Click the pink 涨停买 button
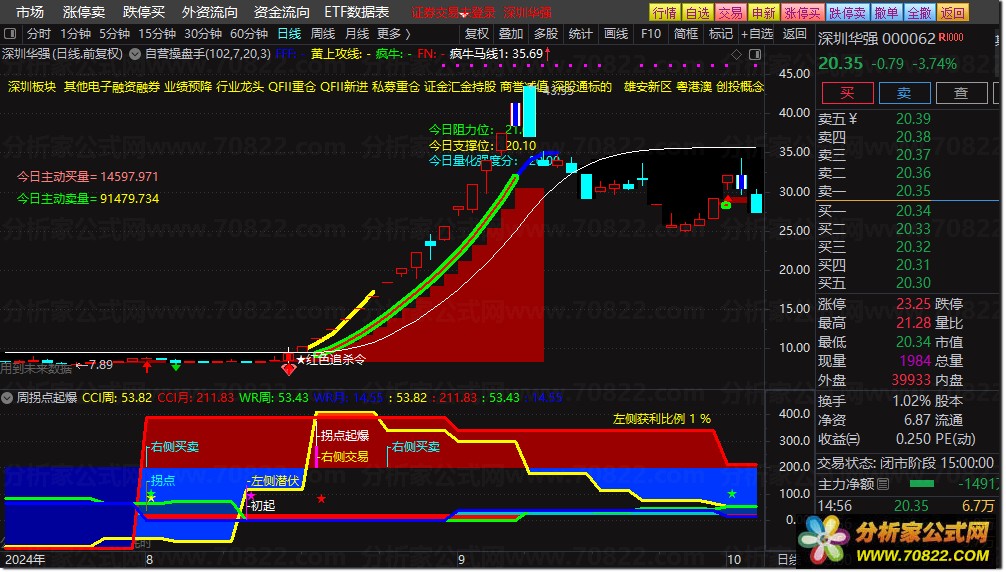The width and height of the screenshot is (1006, 572). pos(802,12)
